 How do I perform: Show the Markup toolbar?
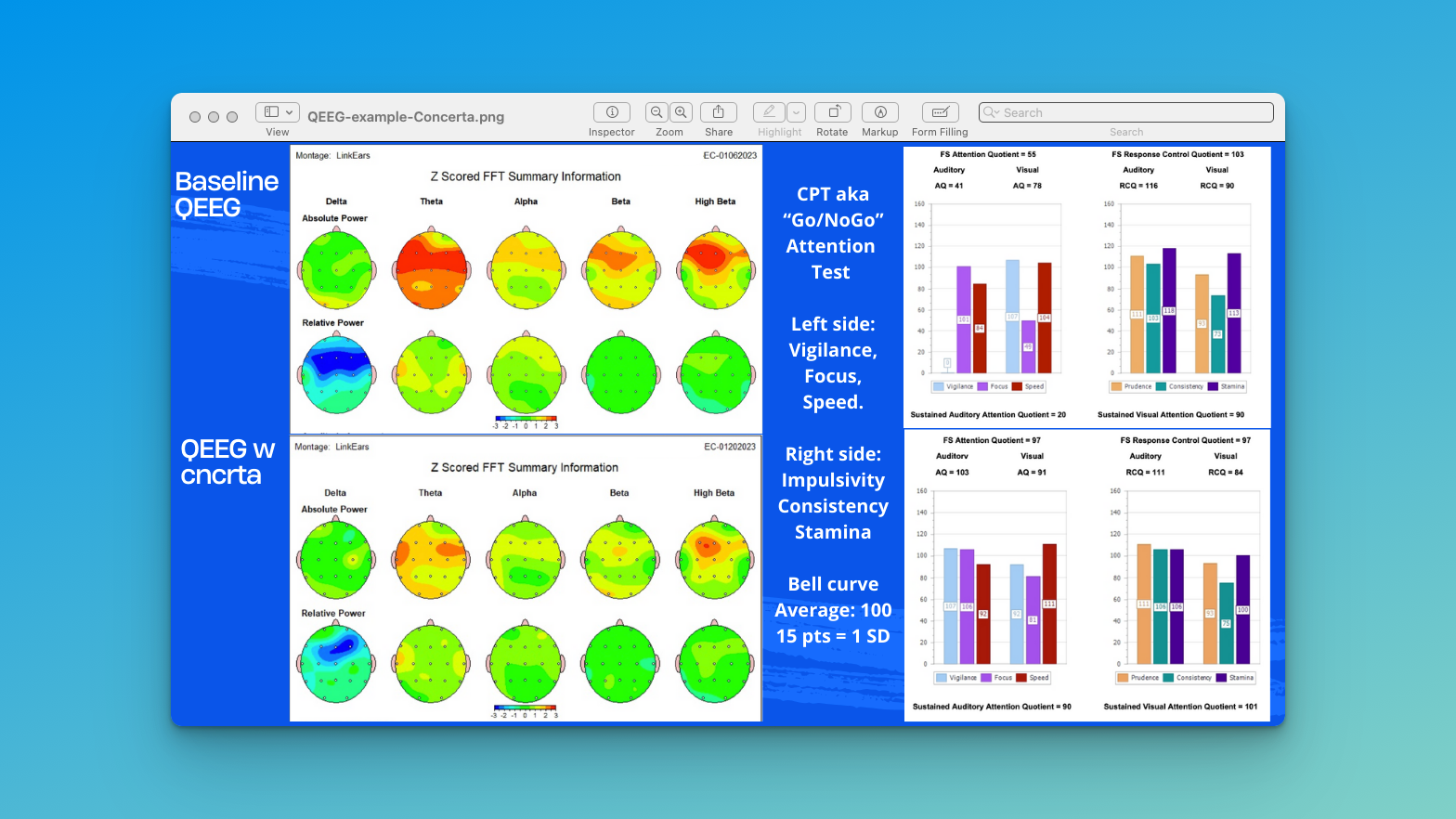tap(879, 112)
